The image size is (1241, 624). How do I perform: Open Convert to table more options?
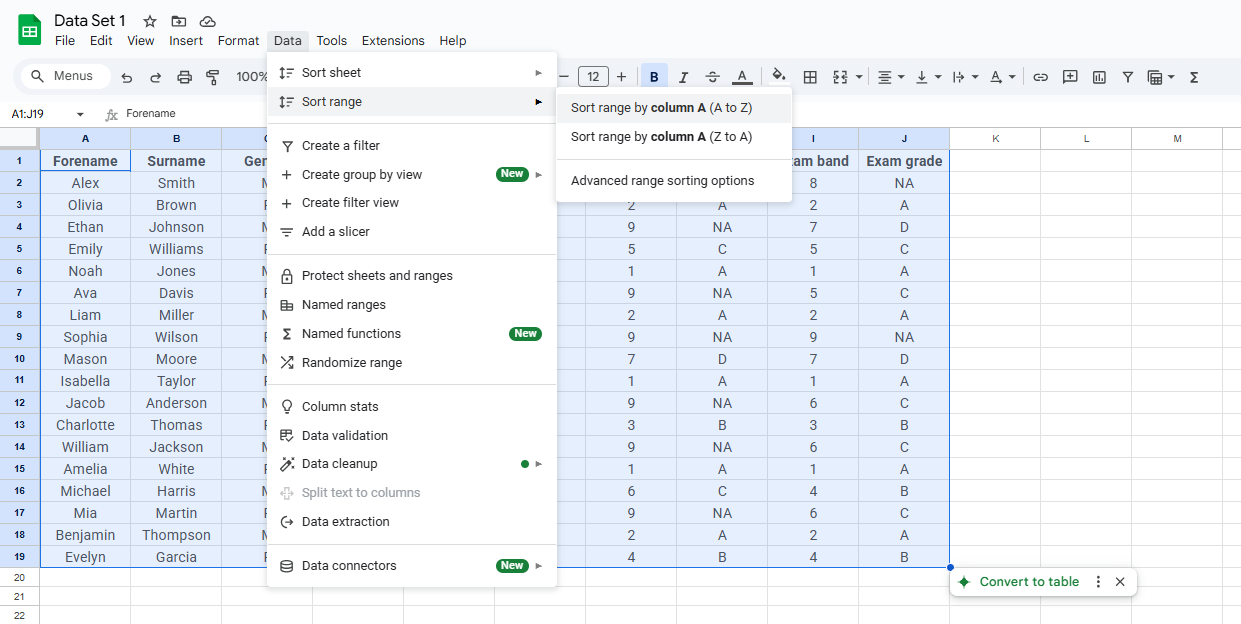(1098, 582)
